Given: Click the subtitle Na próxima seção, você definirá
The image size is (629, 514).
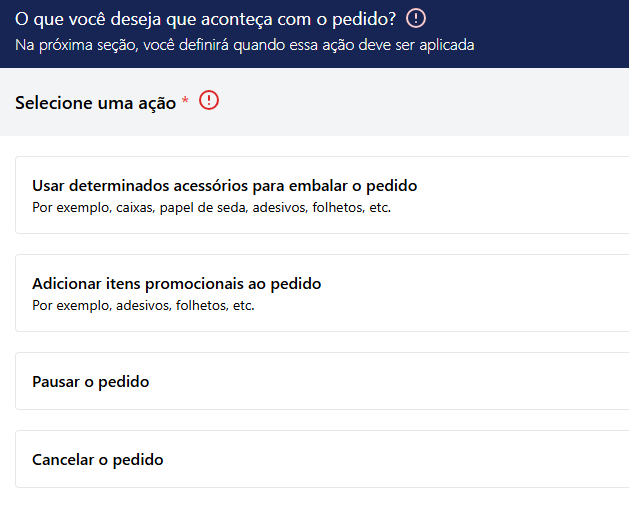Looking at the screenshot, I should click(x=245, y=45).
